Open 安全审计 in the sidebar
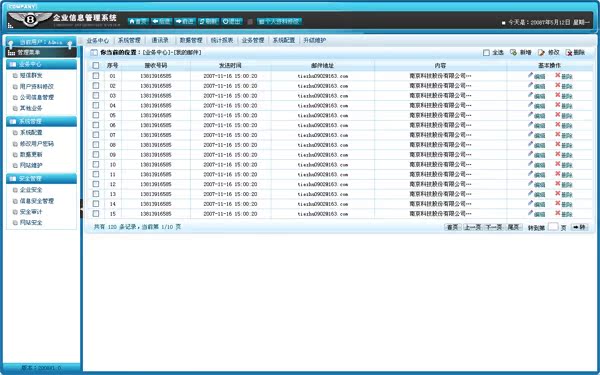 pos(31,212)
